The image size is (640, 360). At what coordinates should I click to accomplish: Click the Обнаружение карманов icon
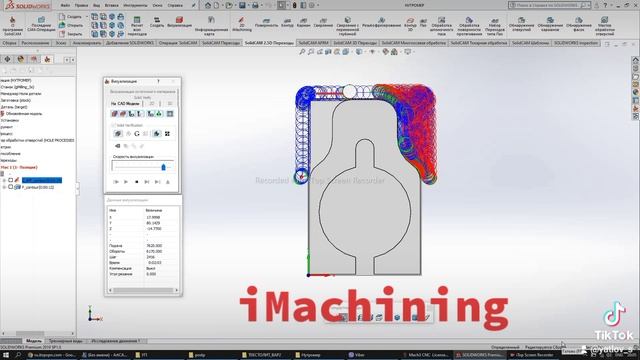pyautogui.click(x=550, y=24)
